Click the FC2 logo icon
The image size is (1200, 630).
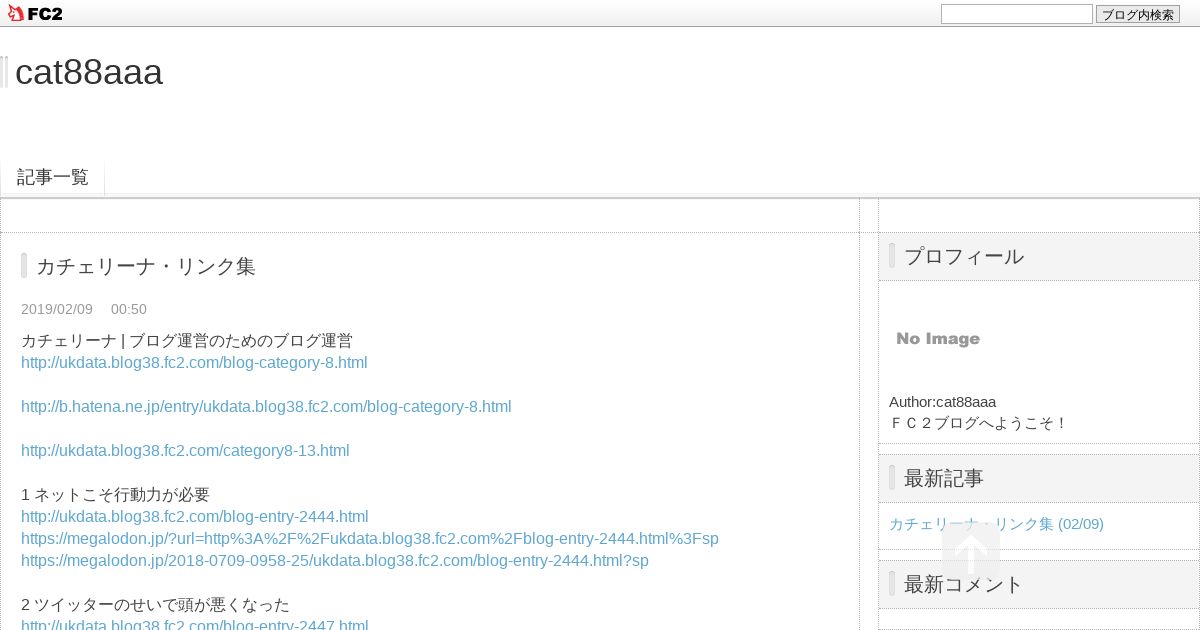(35, 13)
